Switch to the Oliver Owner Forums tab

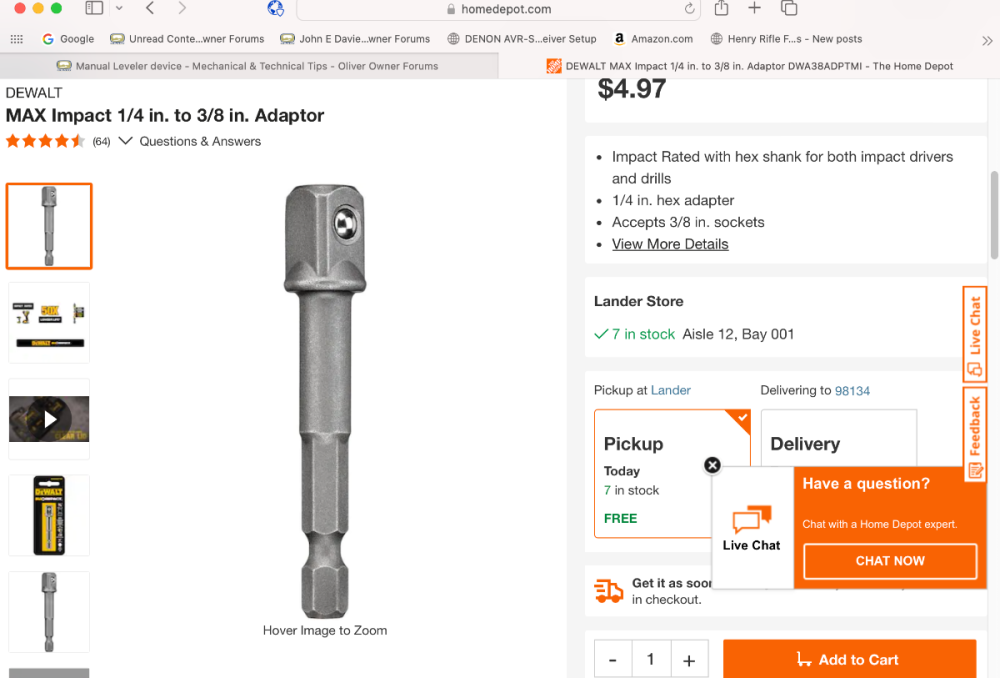pyautogui.click(x=248, y=66)
